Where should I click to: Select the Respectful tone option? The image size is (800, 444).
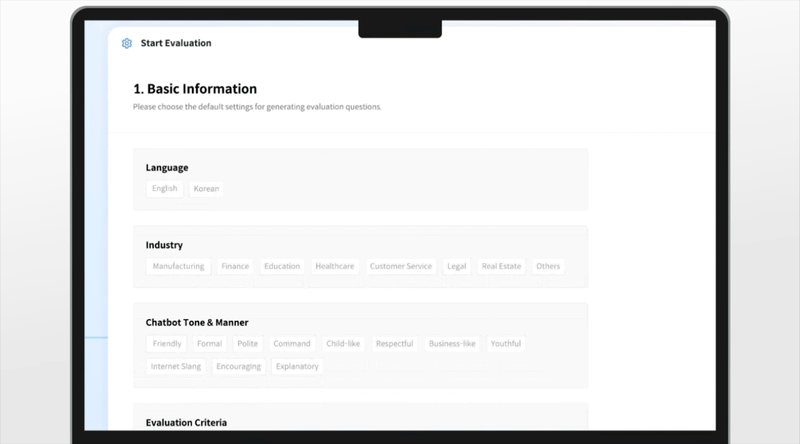[394, 343]
